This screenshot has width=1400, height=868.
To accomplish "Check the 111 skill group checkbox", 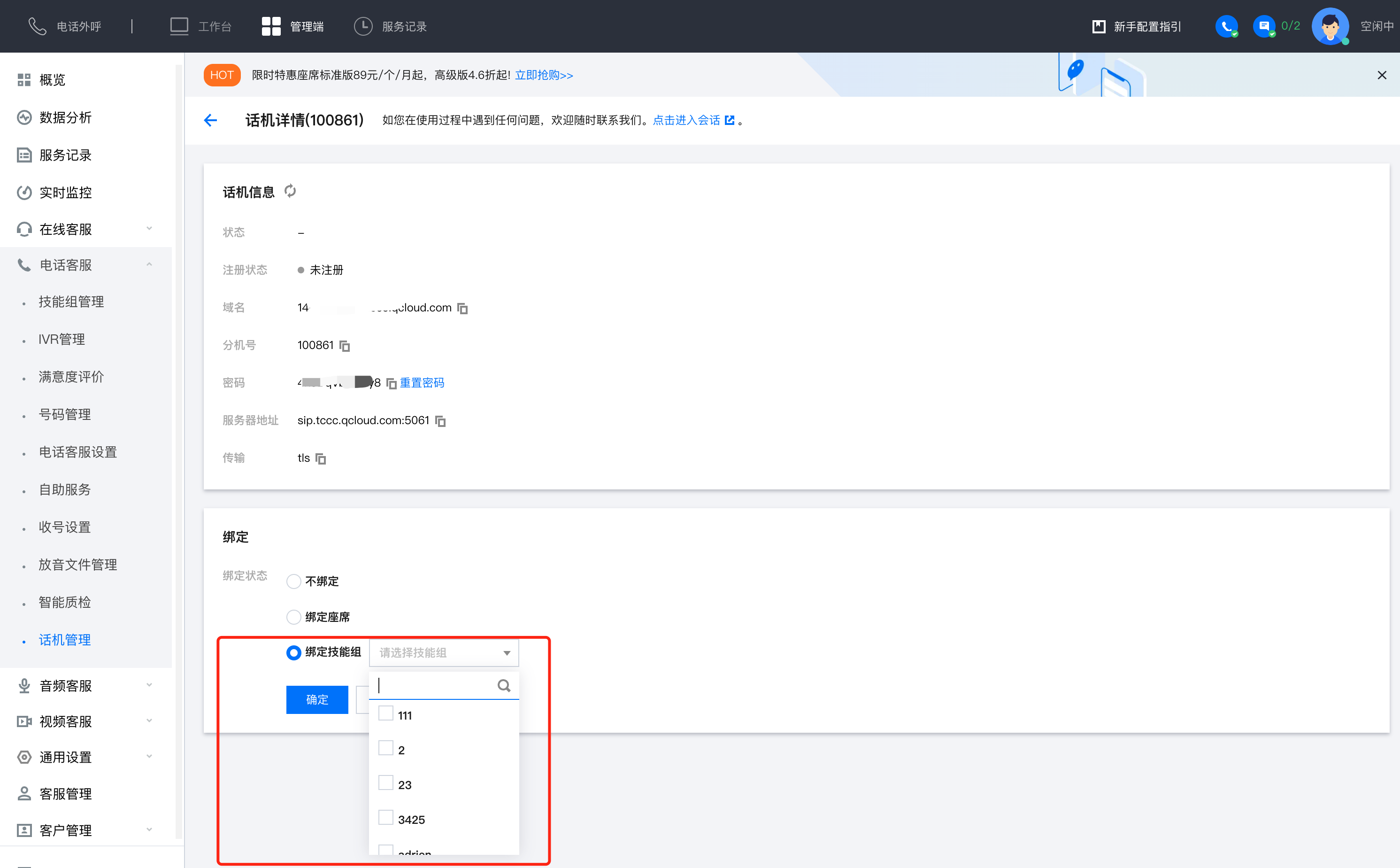I will point(386,714).
